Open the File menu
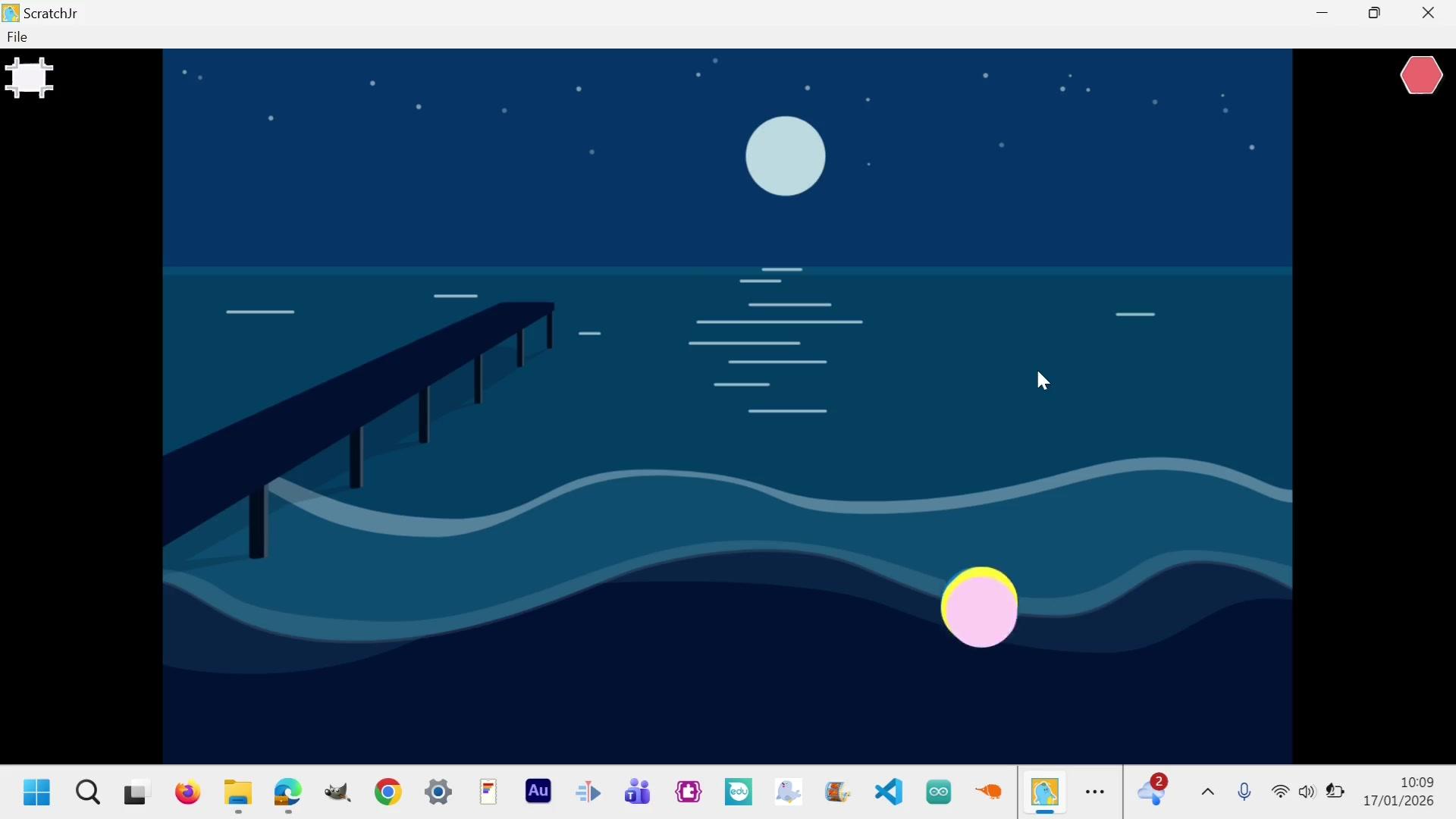The height and width of the screenshot is (819, 1456). click(x=17, y=37)
